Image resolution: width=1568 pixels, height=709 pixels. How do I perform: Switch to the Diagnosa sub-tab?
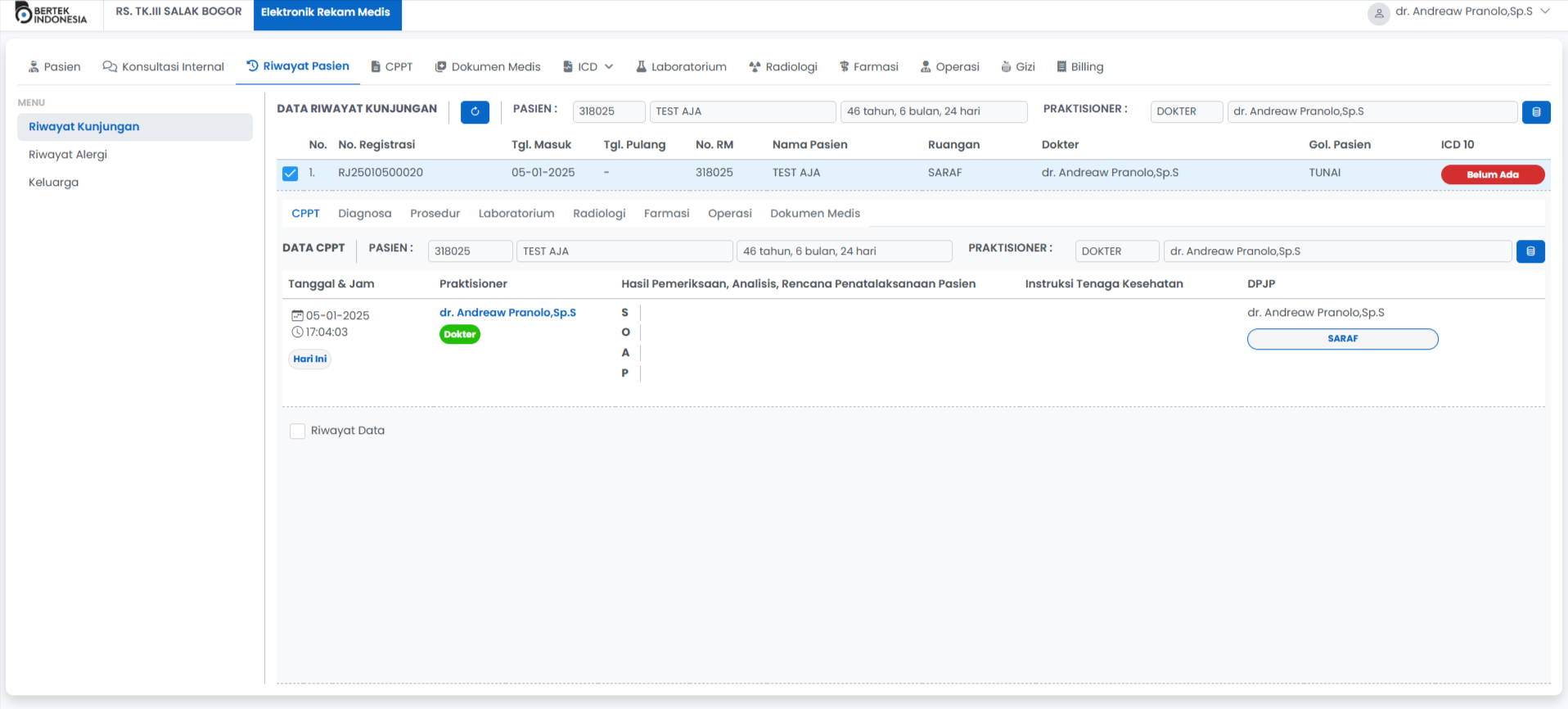[x=364, y=214]
